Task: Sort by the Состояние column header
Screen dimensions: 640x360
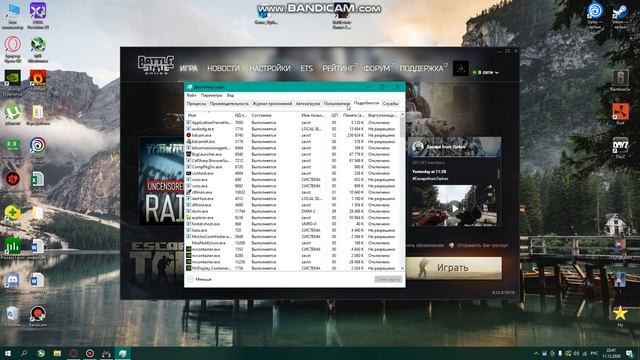Action: coord(274,116)
